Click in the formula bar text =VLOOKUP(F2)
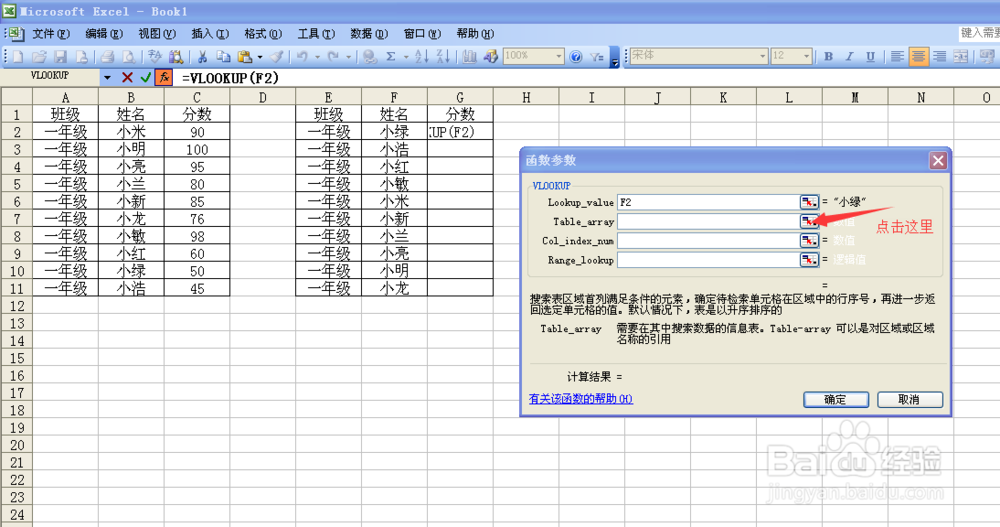This screenshot has height=527, width=1000. (x=230, y=78)
